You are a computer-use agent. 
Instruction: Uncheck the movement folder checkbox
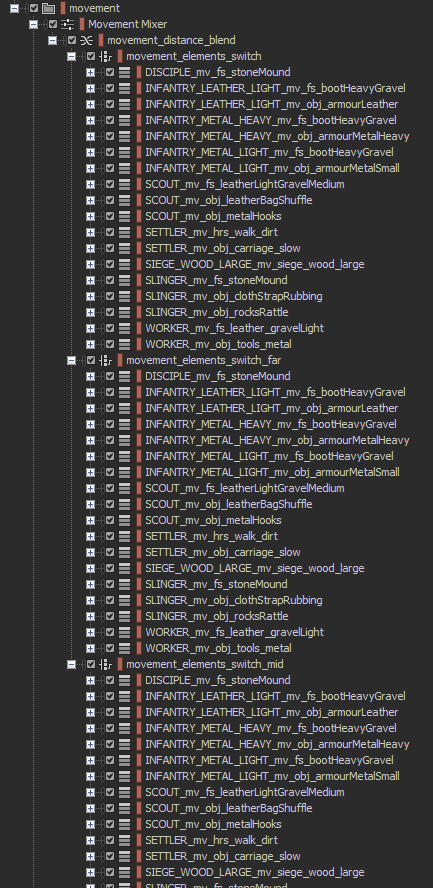point(34,8)
